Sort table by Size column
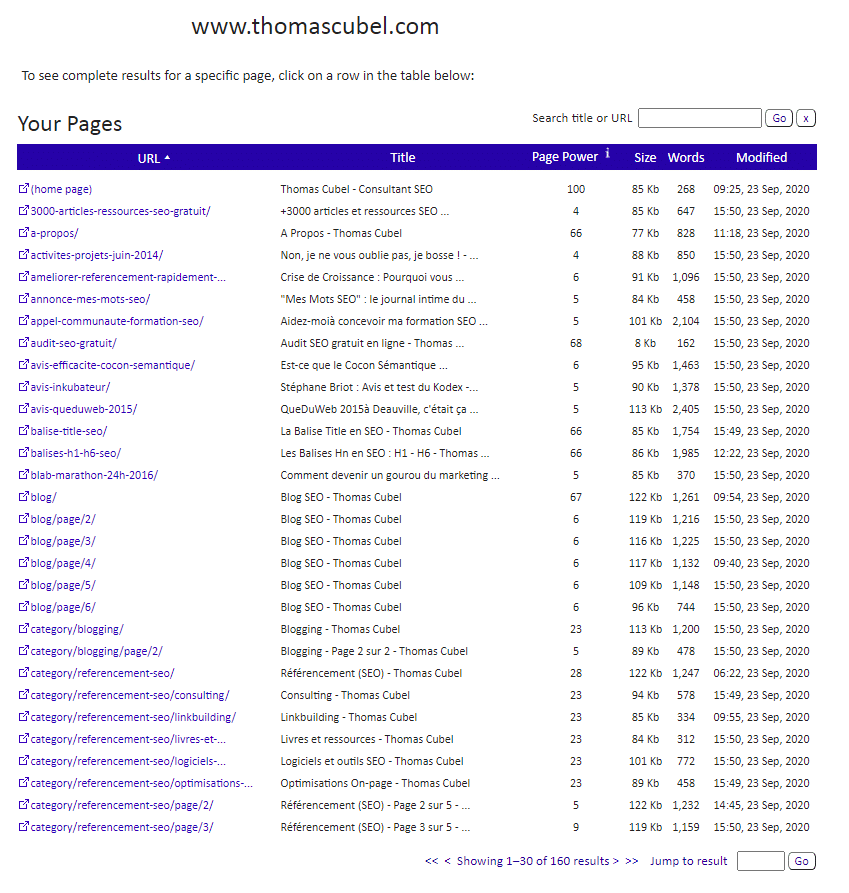This screenshot has height=893, width=849. point(645,158)
